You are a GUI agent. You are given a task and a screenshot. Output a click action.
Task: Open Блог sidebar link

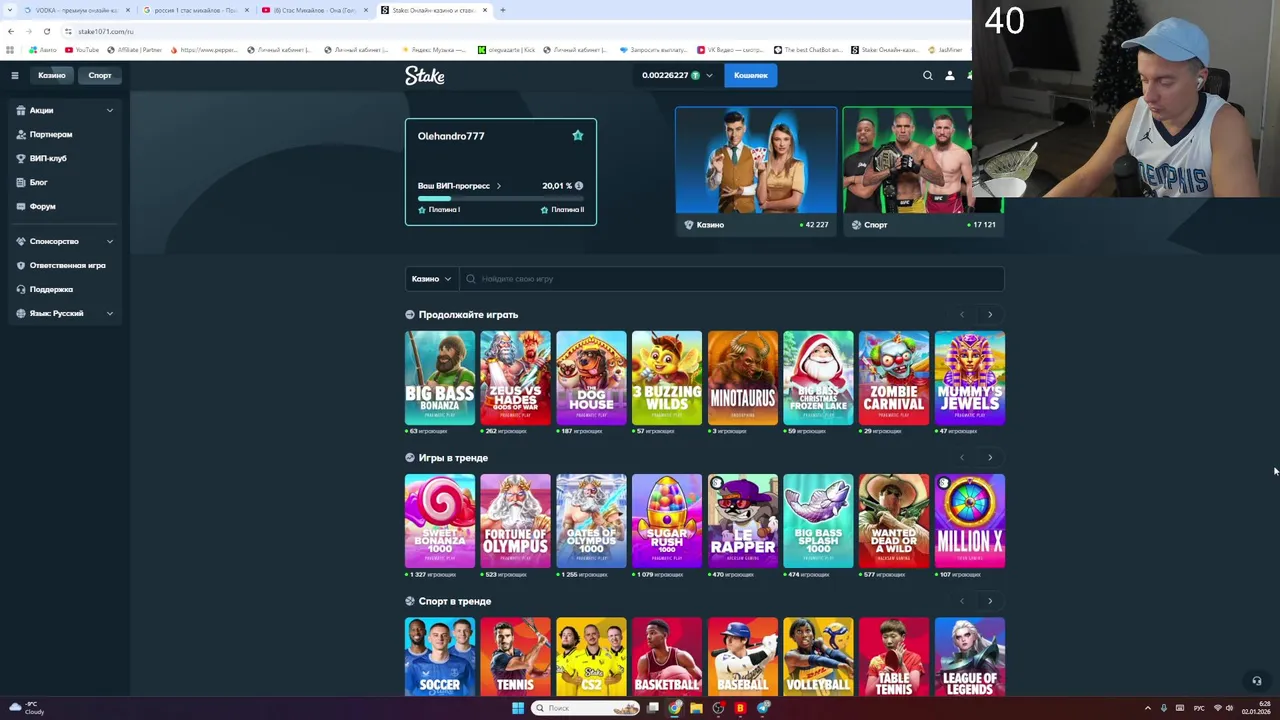point(39,182)
